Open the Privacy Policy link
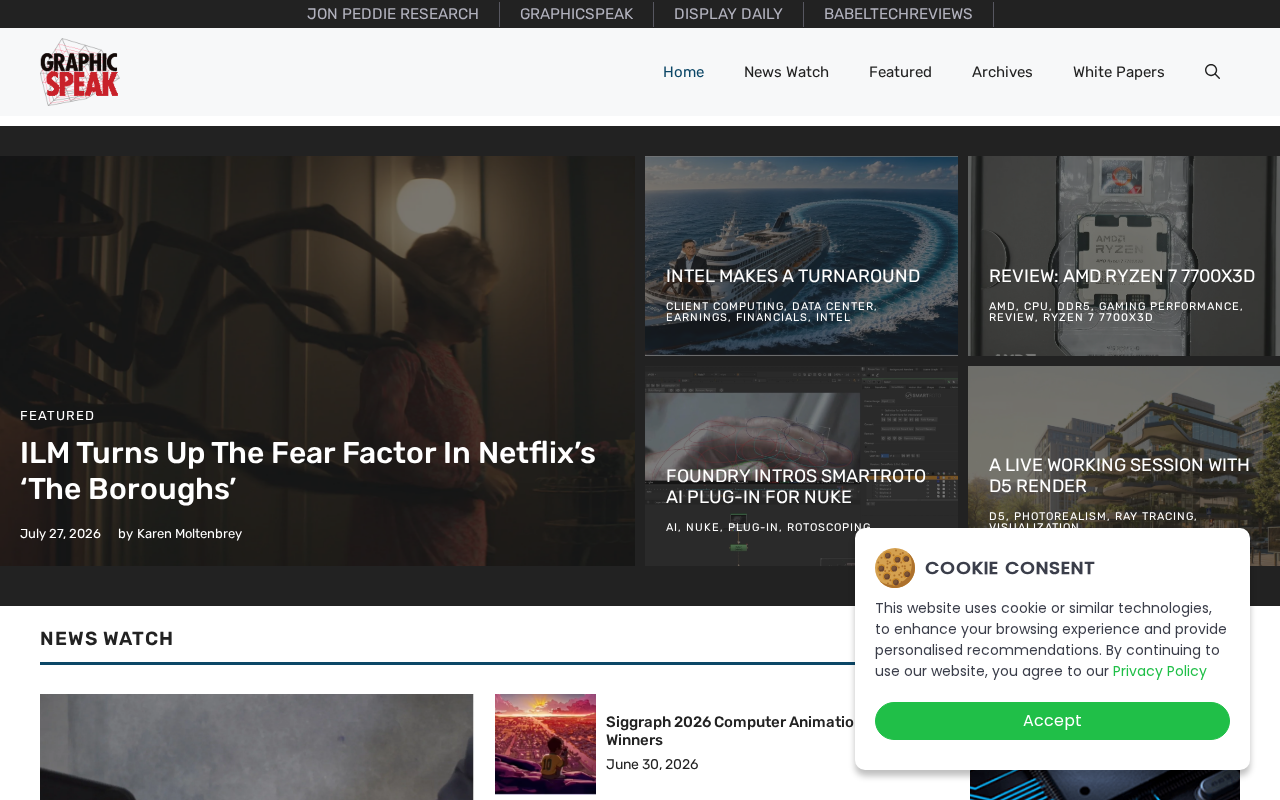The image size is (1280, 800). point(1160,671)
